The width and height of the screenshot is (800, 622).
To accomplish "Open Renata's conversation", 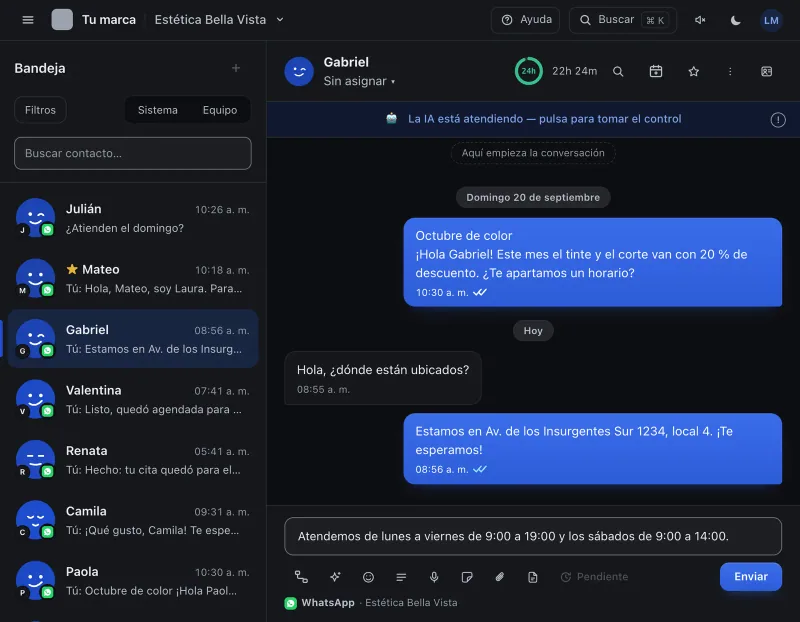I will [133, 460].
